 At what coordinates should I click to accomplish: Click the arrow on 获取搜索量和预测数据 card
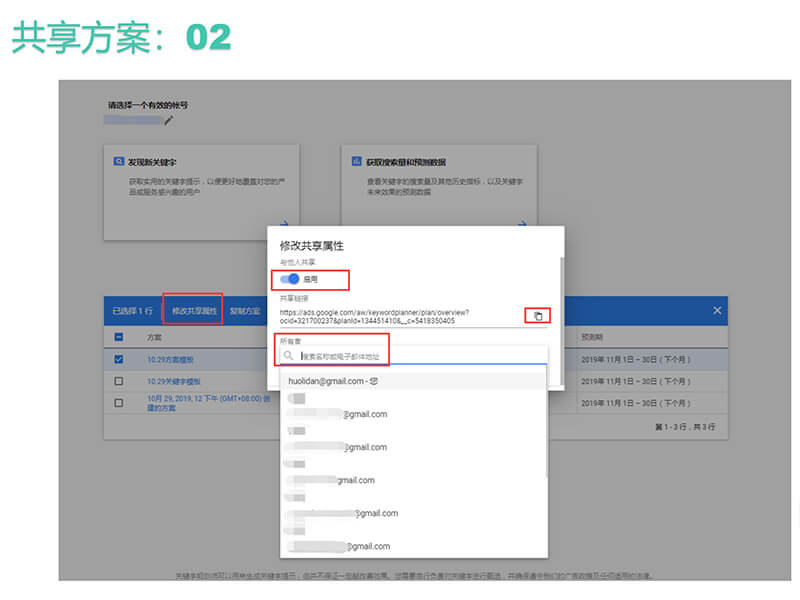point(522,223)
